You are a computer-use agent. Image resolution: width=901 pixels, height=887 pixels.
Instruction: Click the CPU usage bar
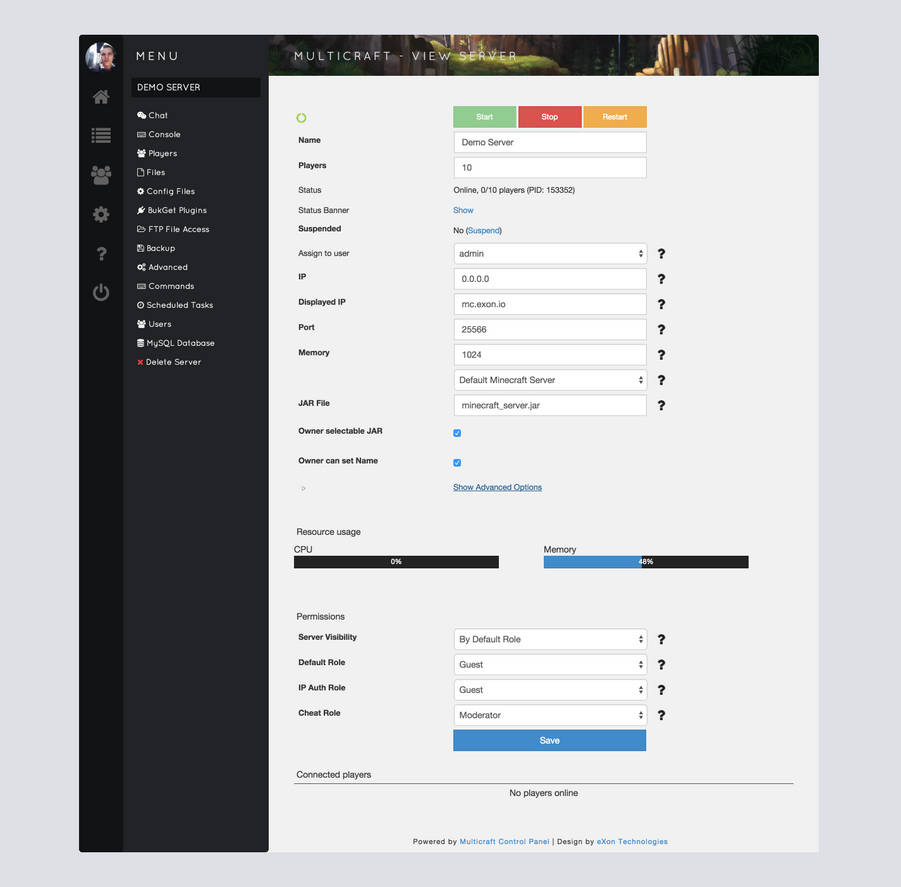point(396,562)
